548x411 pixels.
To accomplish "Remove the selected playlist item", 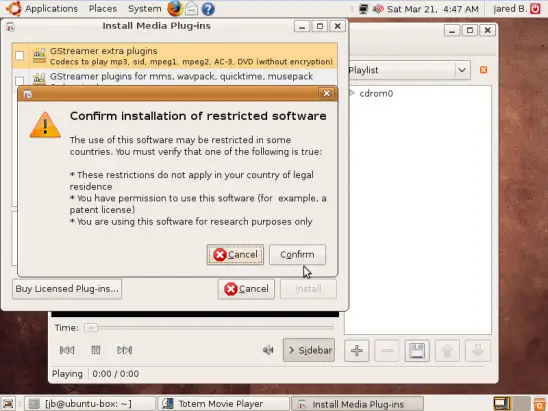I will click(387, 351).
